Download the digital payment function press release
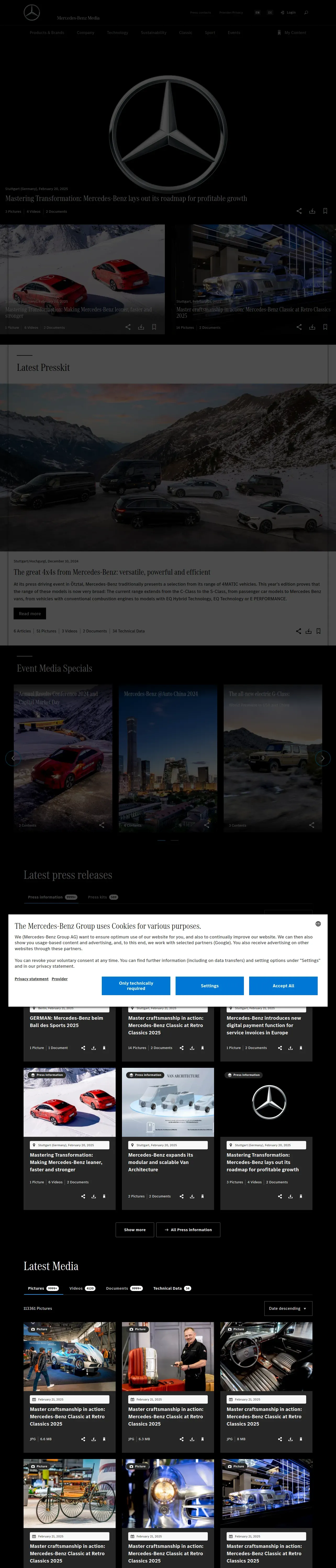 coord(290,1048)
